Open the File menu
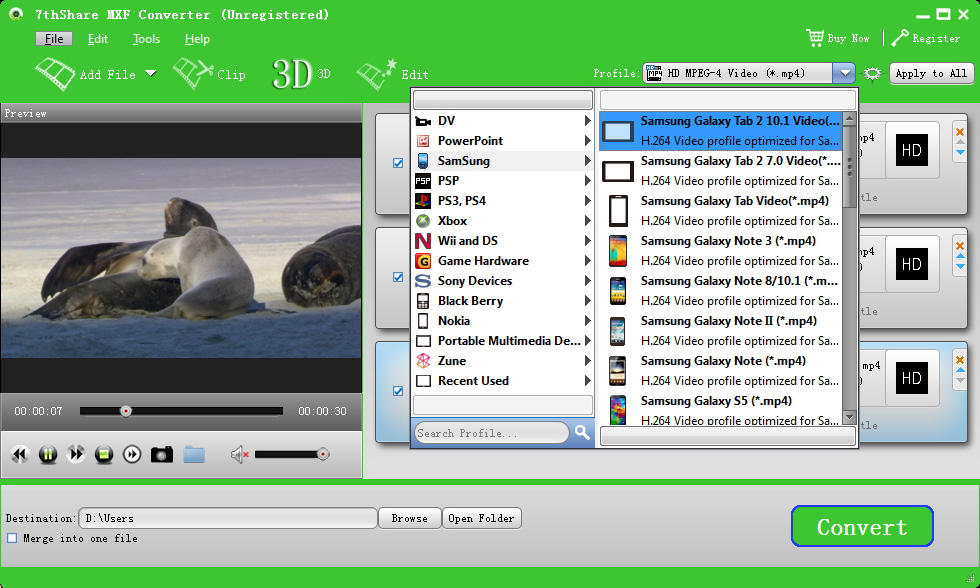 pos(54,39)
